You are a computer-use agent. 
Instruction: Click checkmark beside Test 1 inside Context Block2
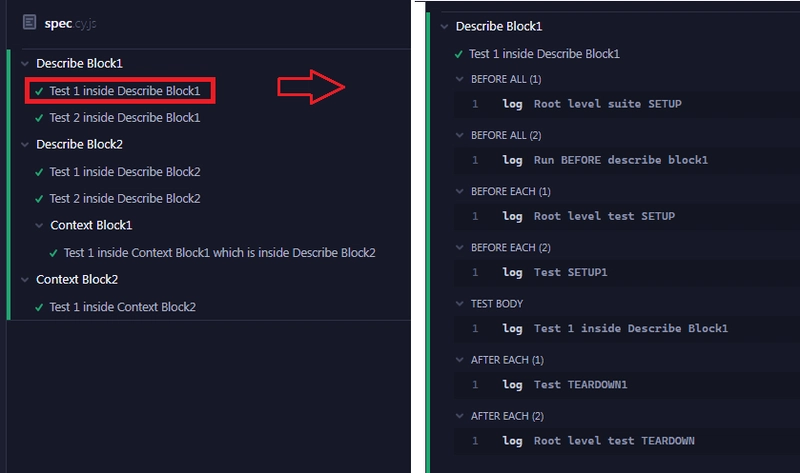point(39,308)
